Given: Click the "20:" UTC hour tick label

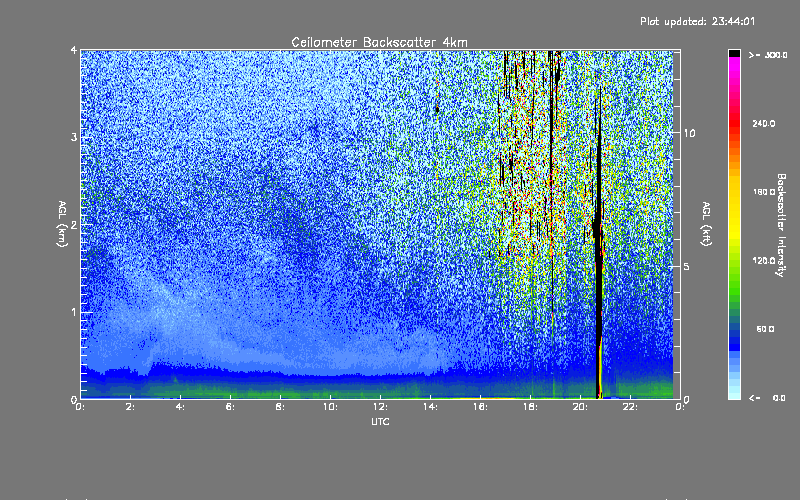Looking at the screenshot, I should [x=580, y=407].
